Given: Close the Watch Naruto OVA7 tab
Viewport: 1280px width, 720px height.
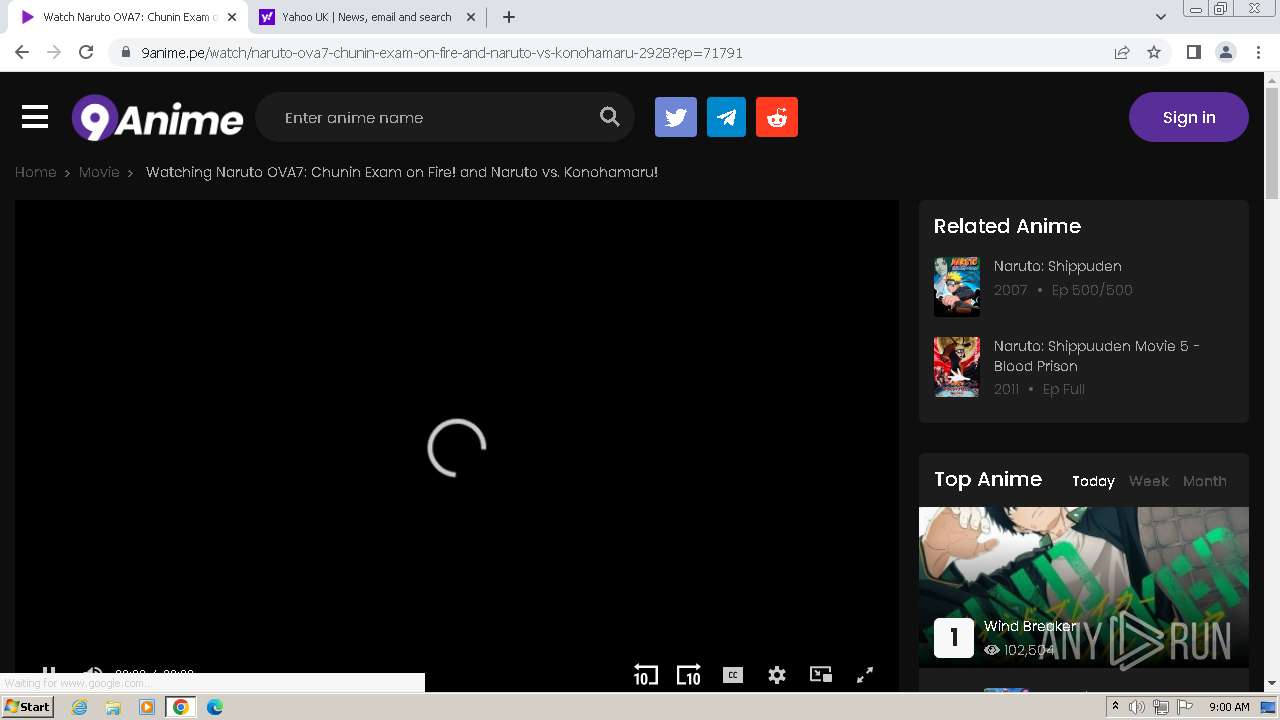Looking at the screenshot, I should click(232, 17).
